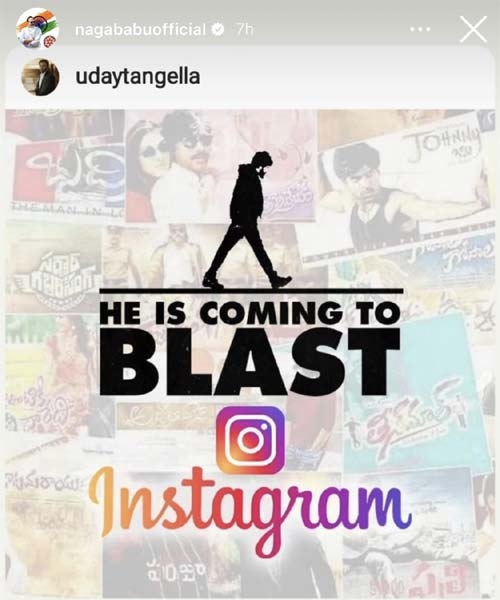Tap the HE IS COMING TO text
500x600 pixels.
251,313
